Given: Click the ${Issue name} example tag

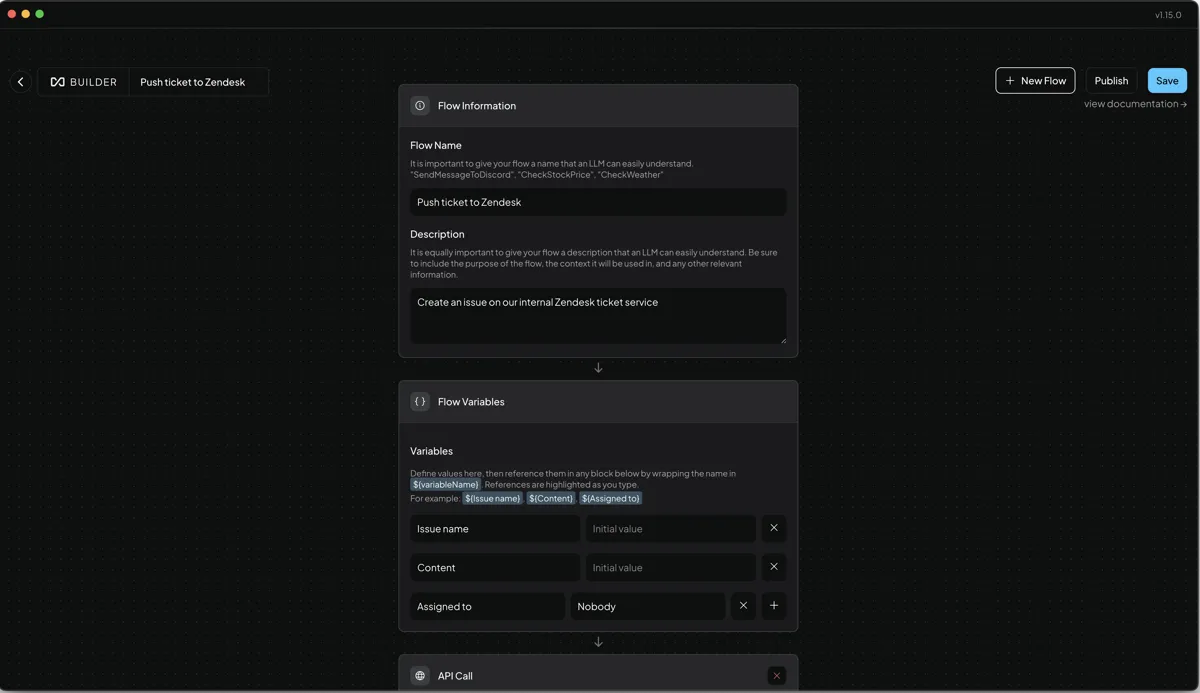Looking at the screenshot, I should 492,498.
